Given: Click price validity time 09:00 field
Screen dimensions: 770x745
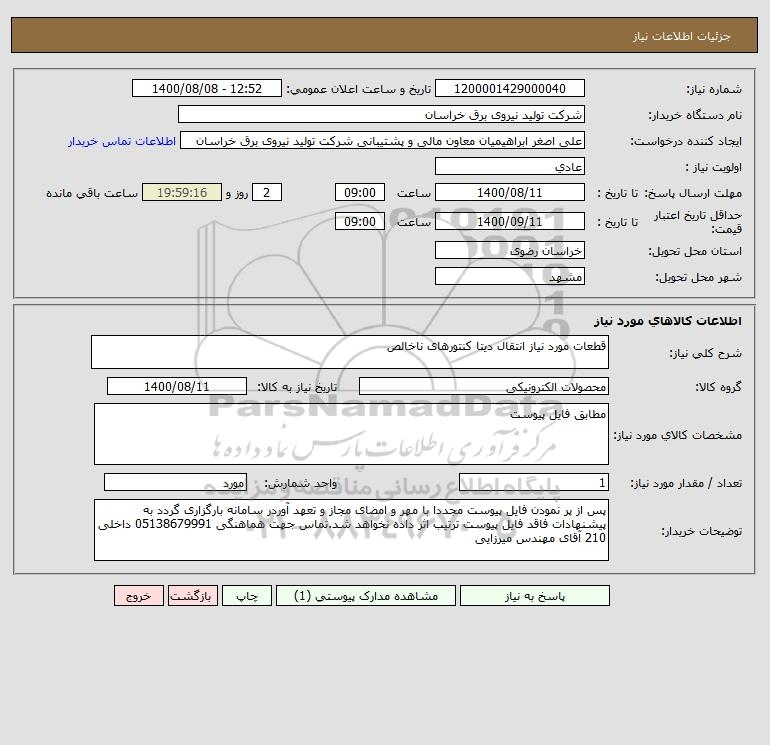Looking at the screenshot, I should pos(360,221).
